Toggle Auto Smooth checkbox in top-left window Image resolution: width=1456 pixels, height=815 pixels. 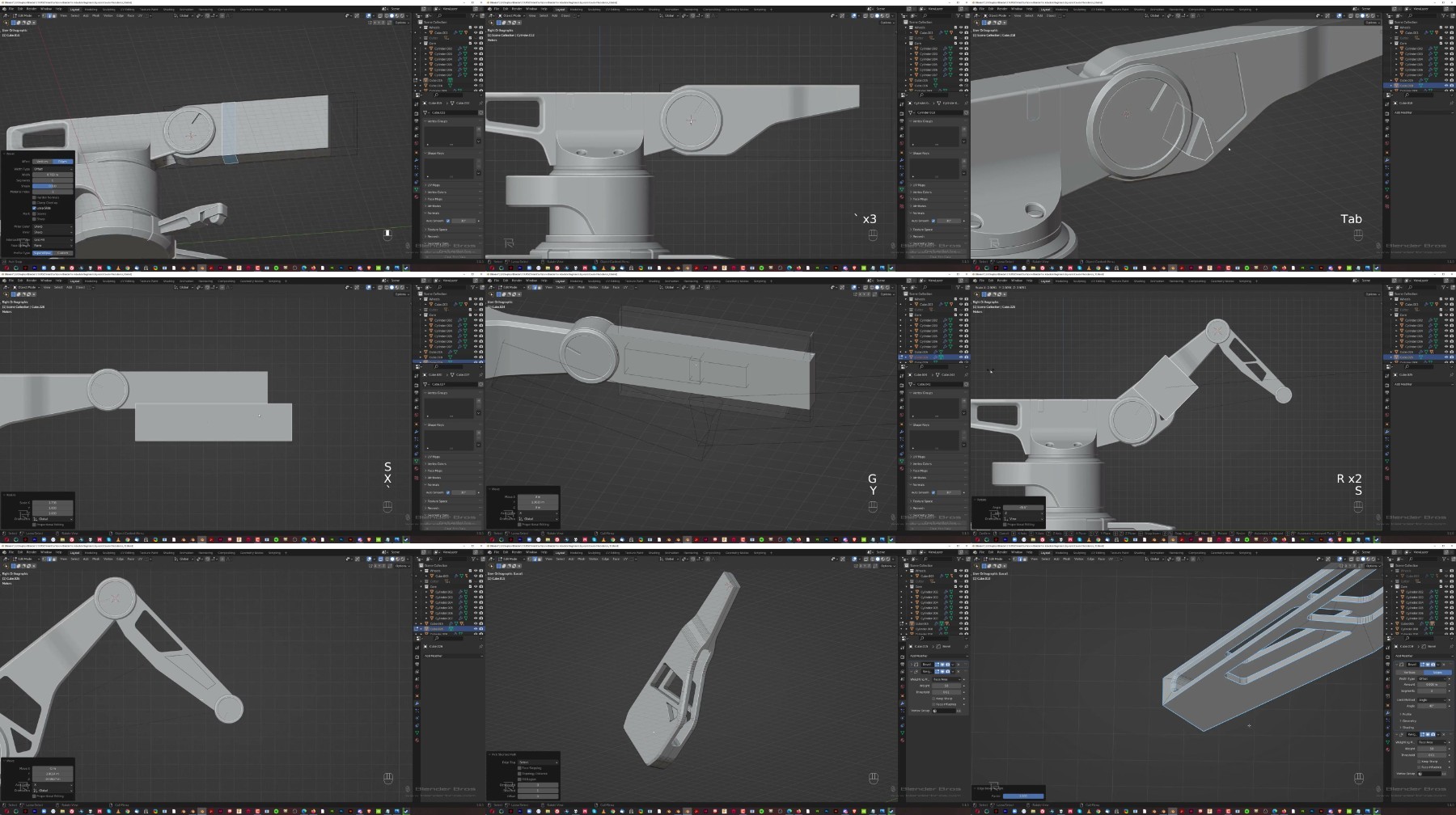447,221
